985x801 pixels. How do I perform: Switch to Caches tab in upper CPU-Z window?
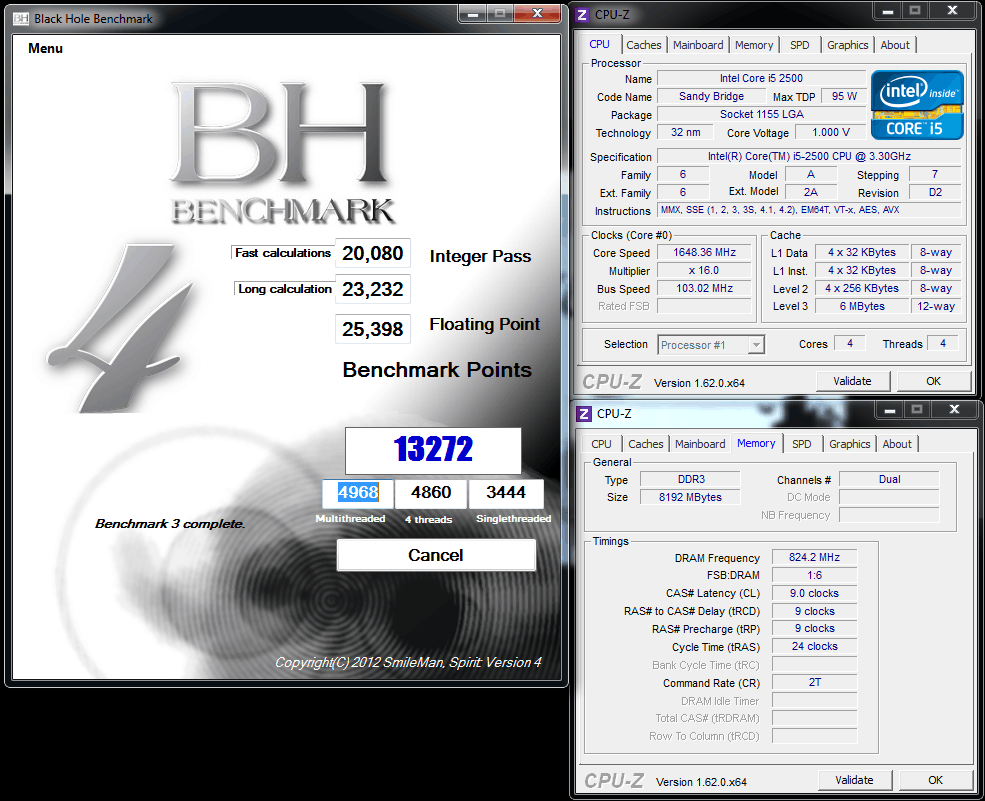pos(643,45)
